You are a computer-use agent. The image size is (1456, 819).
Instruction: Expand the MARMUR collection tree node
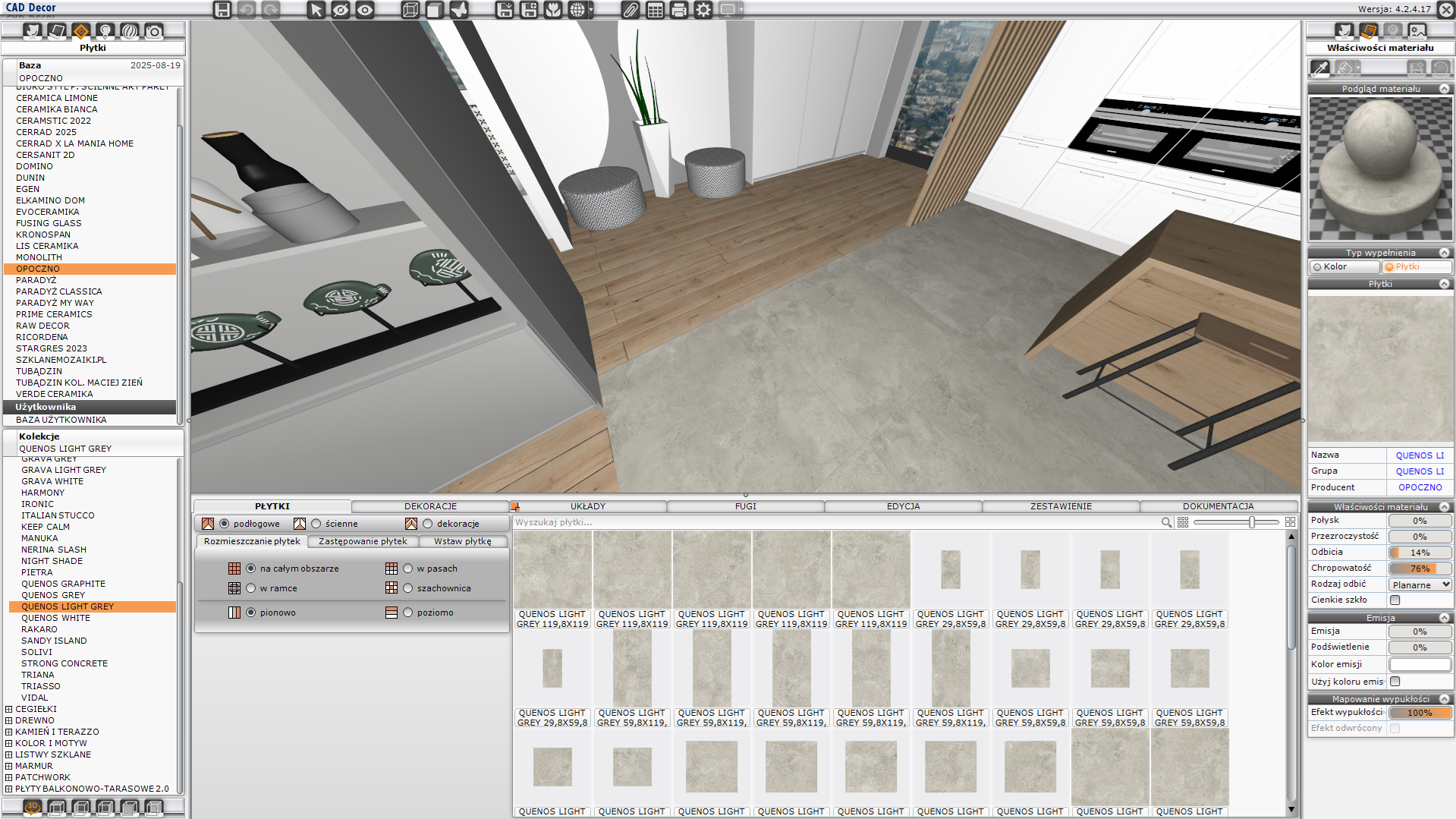[x=9, y=766]
